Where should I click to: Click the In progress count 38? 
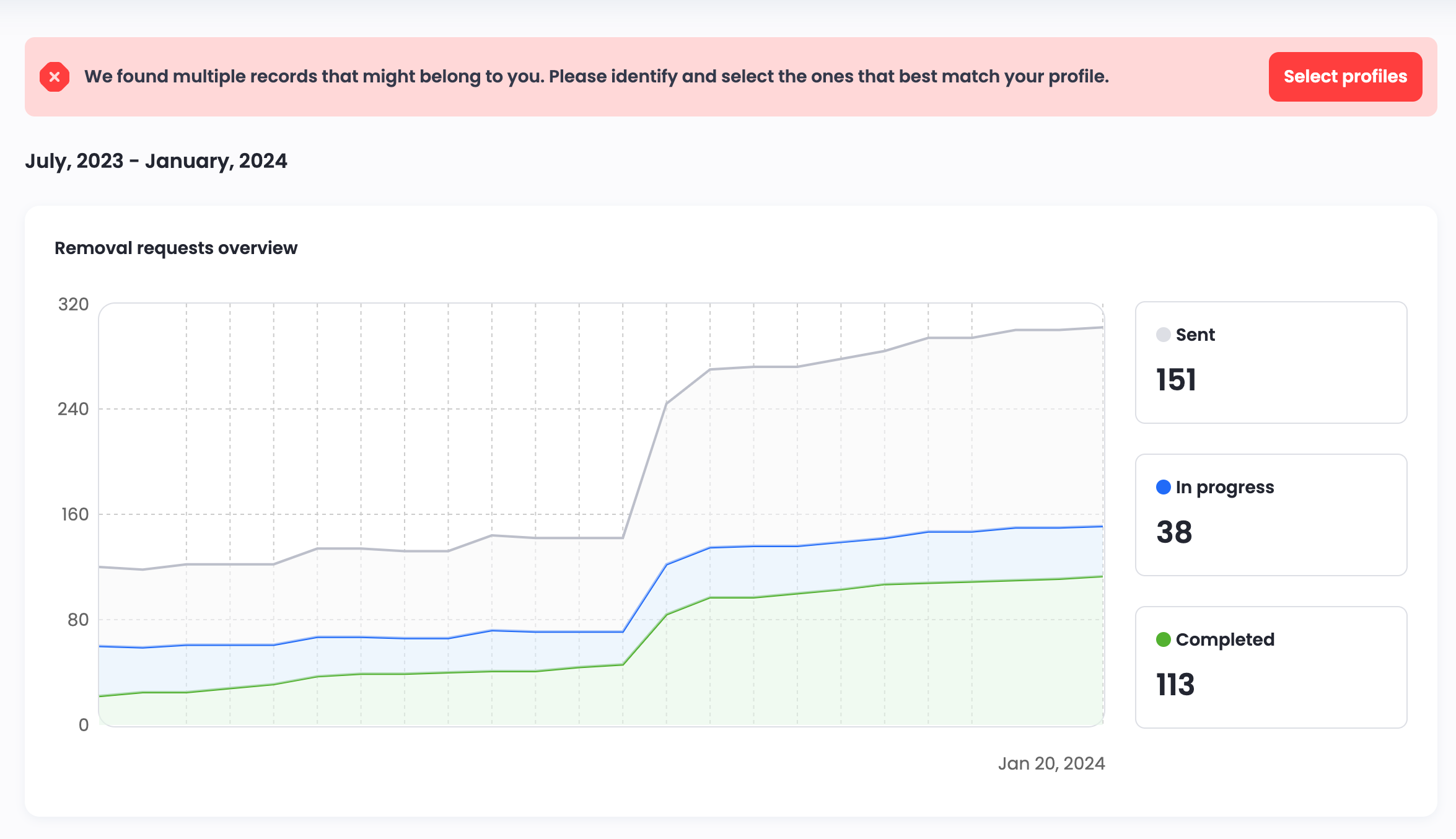pos(1174,532)
